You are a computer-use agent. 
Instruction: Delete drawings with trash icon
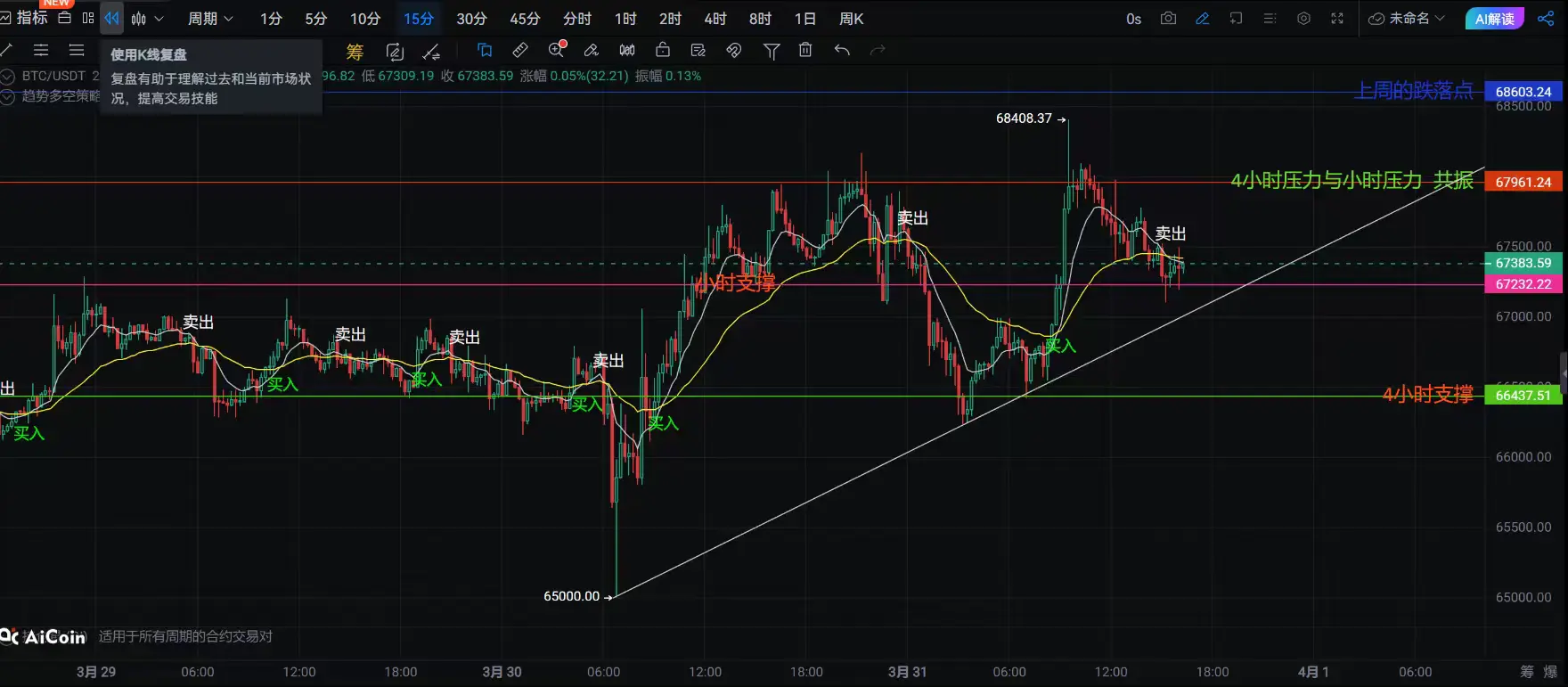coord(805,50)
